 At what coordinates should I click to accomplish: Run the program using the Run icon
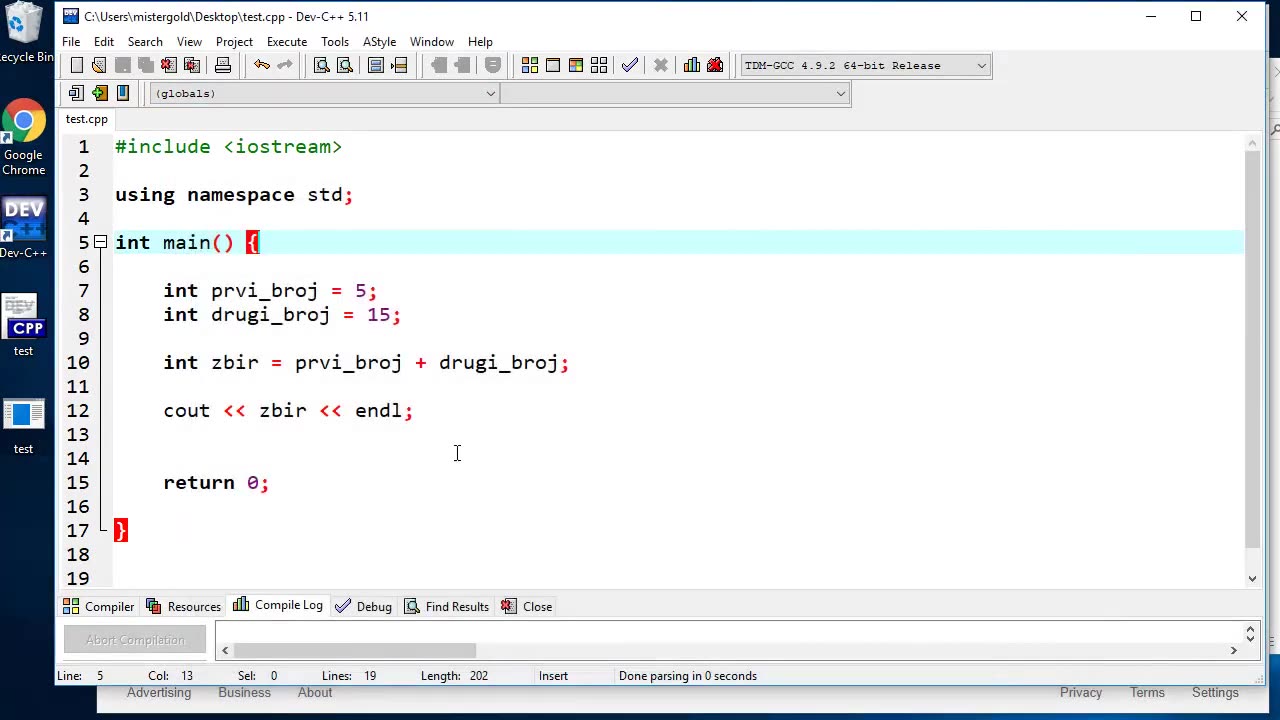coord(553,65)
